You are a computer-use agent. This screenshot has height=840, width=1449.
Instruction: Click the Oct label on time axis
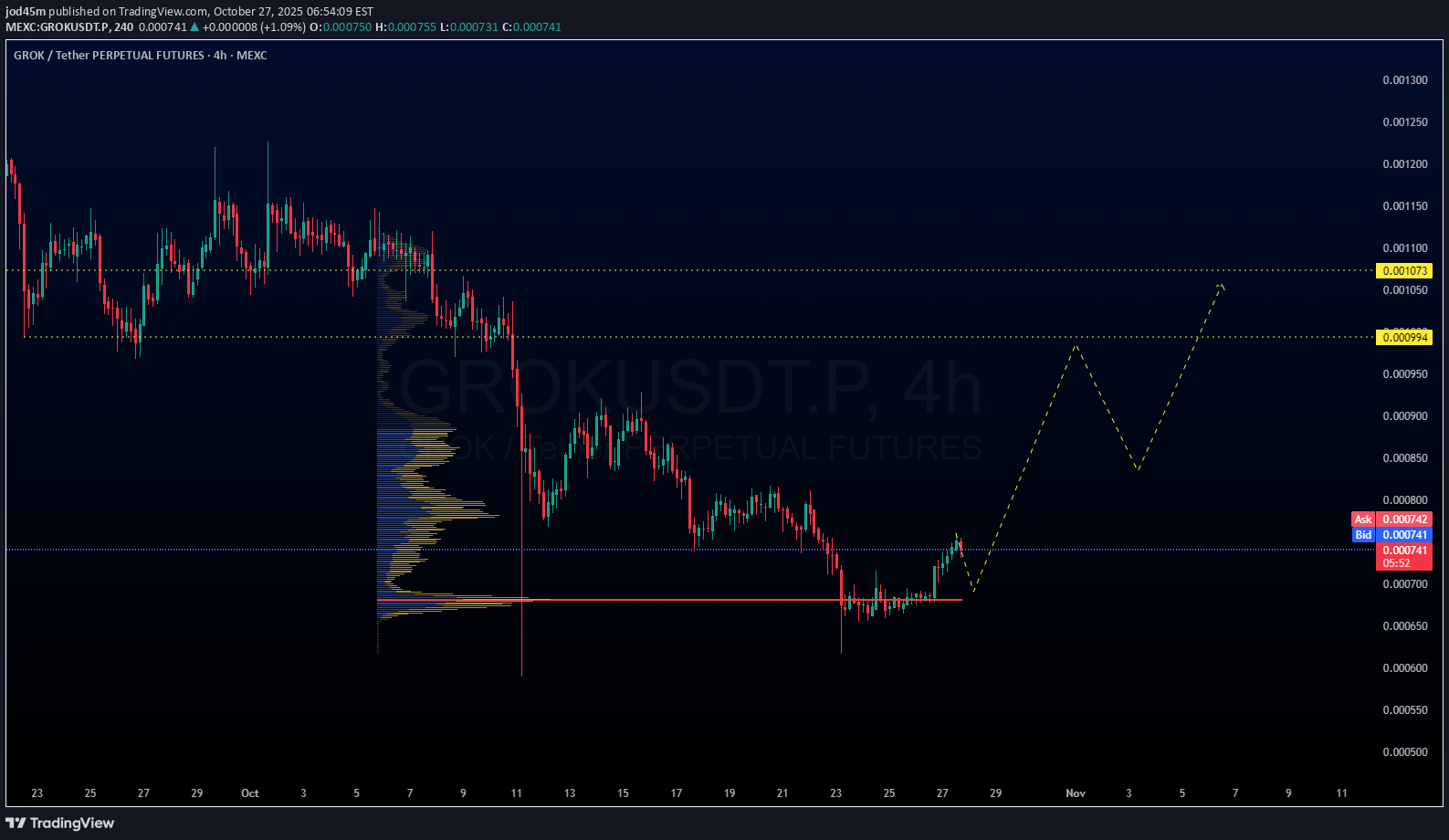pos(249,793)
